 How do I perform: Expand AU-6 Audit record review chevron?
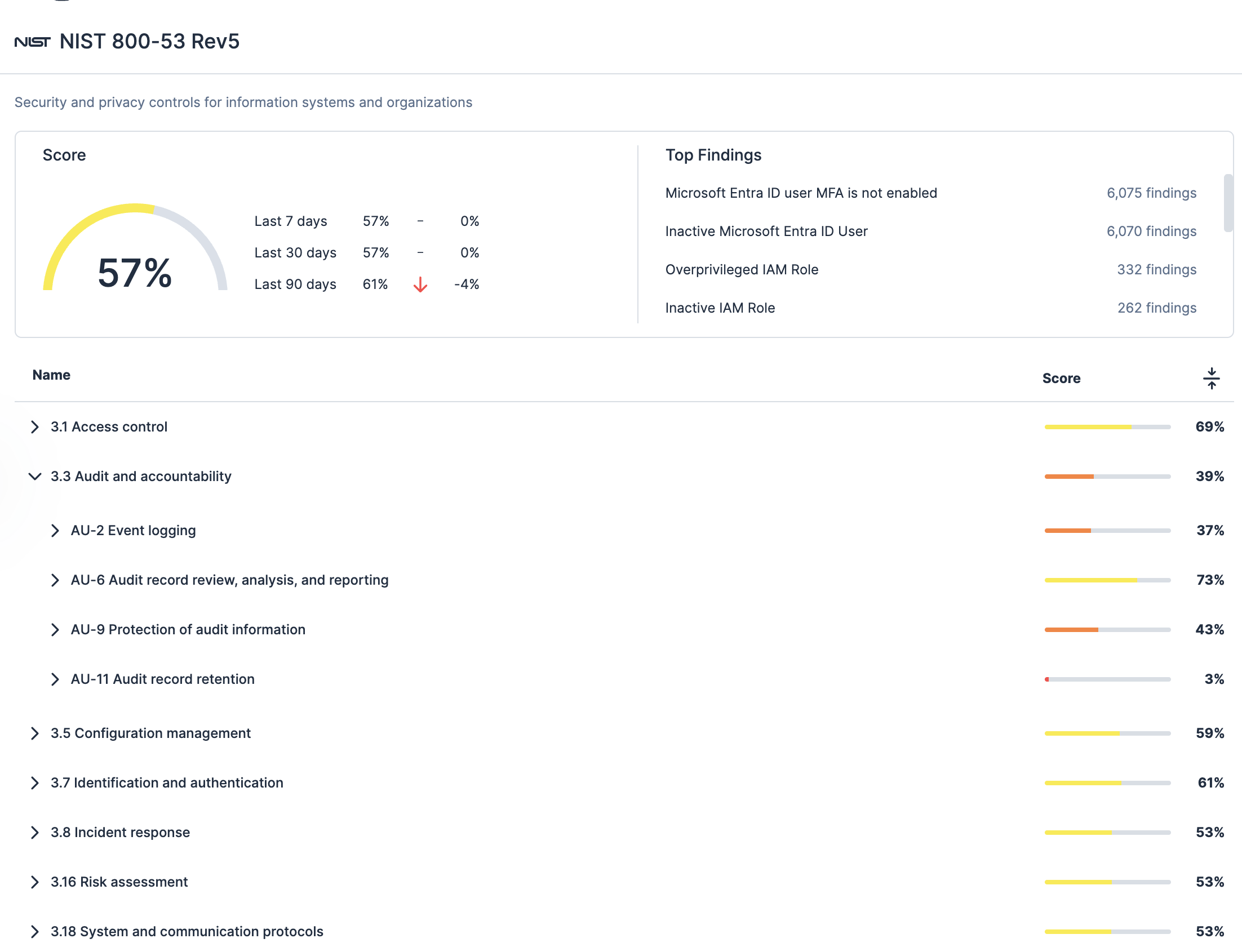tap(55, 580)
